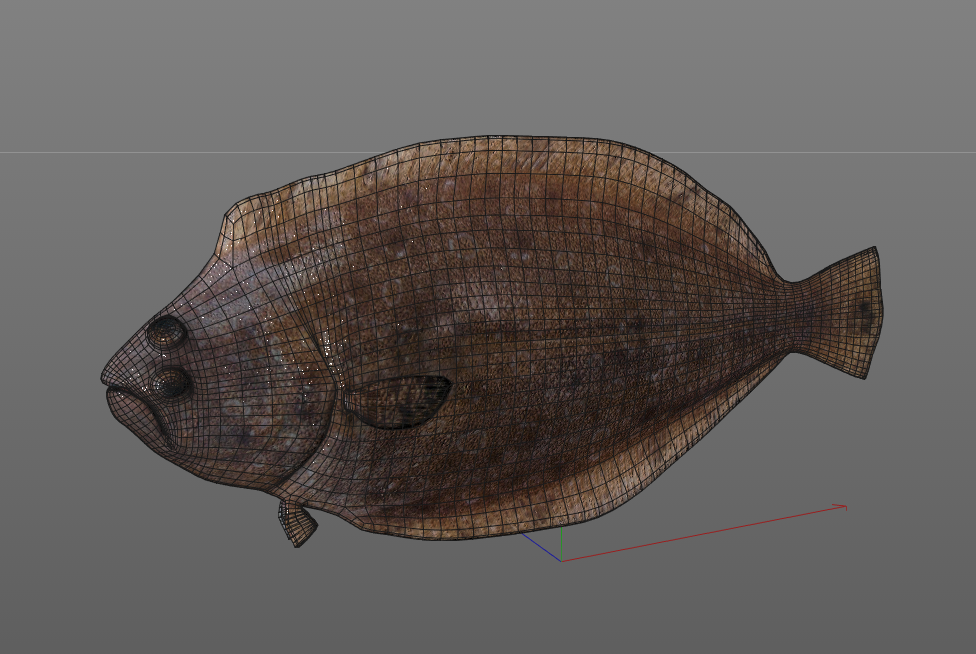The image size is (976, 654).
Task: Select the dark pectoral fin on the fish
Action: point(398,401)
